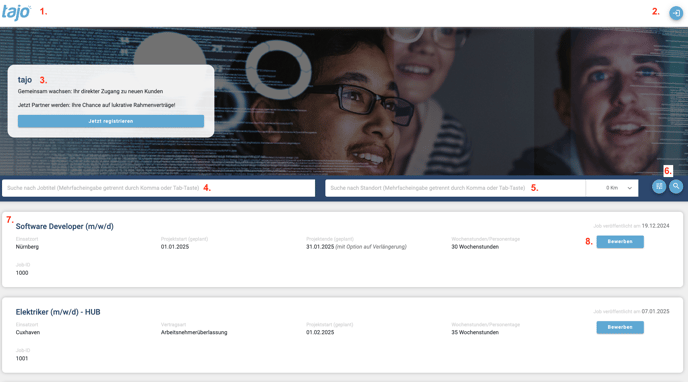Click the 30 Wochenstunden value
688x382 pixels.
(475, 247)
